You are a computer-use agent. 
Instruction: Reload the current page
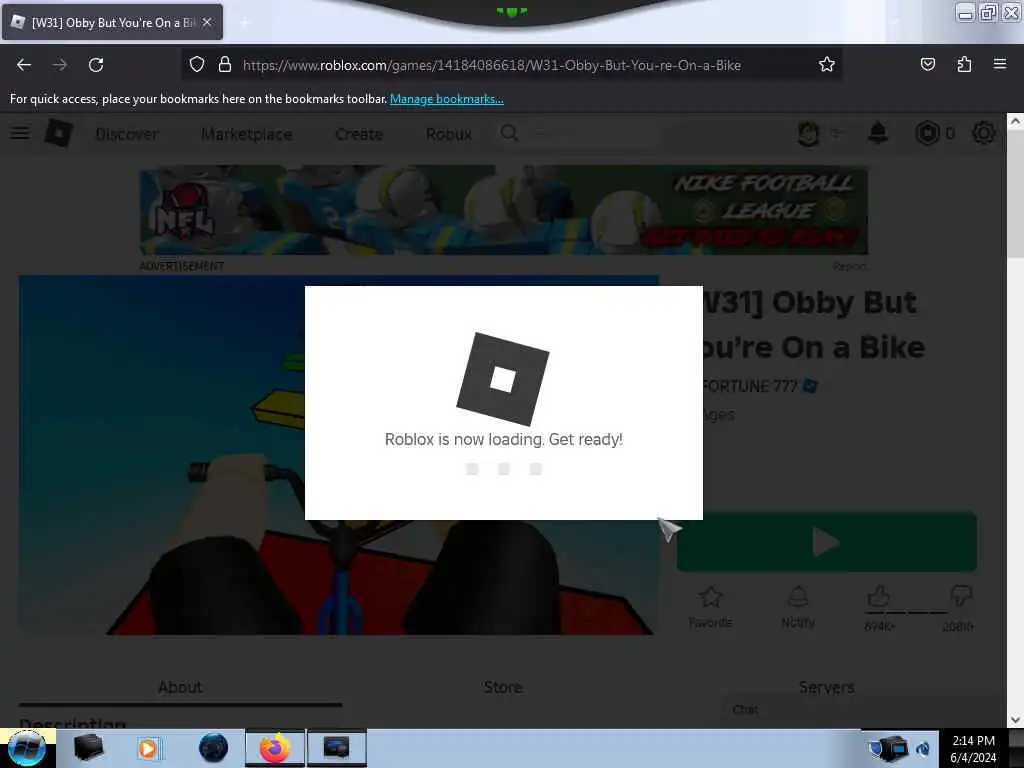click(x=96, y=65)
